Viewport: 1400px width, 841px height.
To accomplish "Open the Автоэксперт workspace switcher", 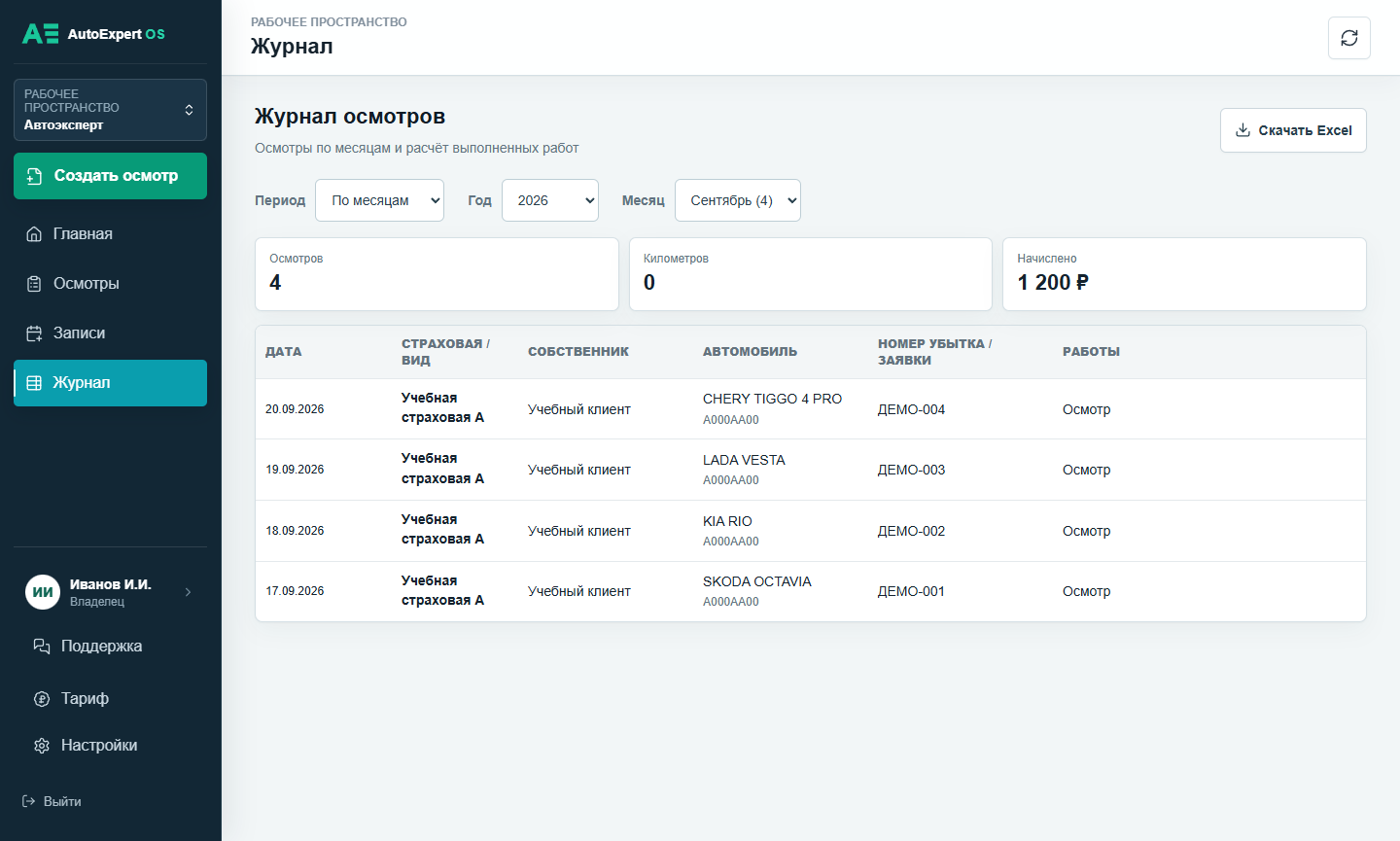I will 110,110.
